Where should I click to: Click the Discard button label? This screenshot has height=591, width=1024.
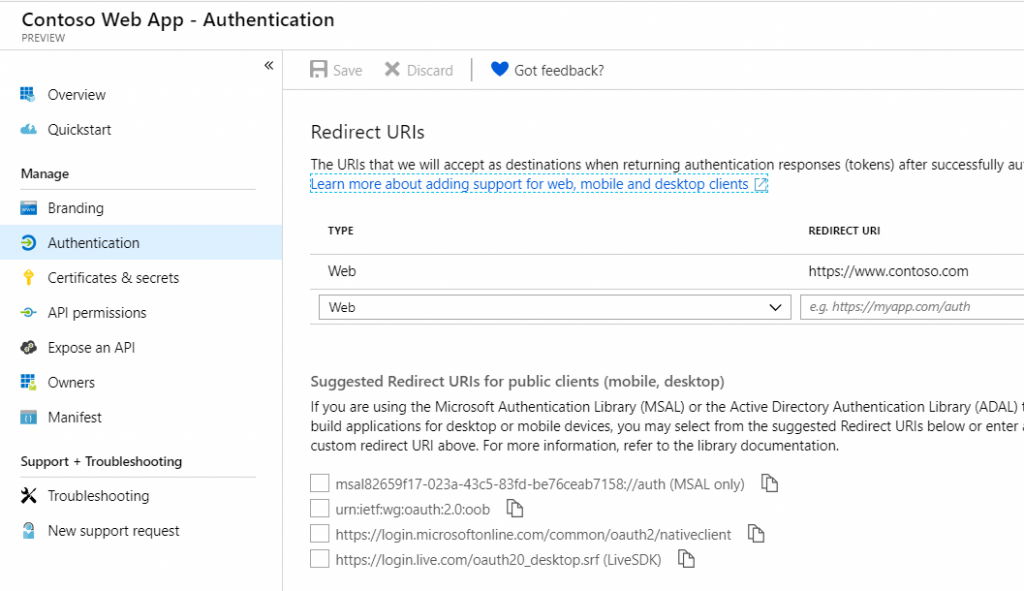(x=430, y=71)
